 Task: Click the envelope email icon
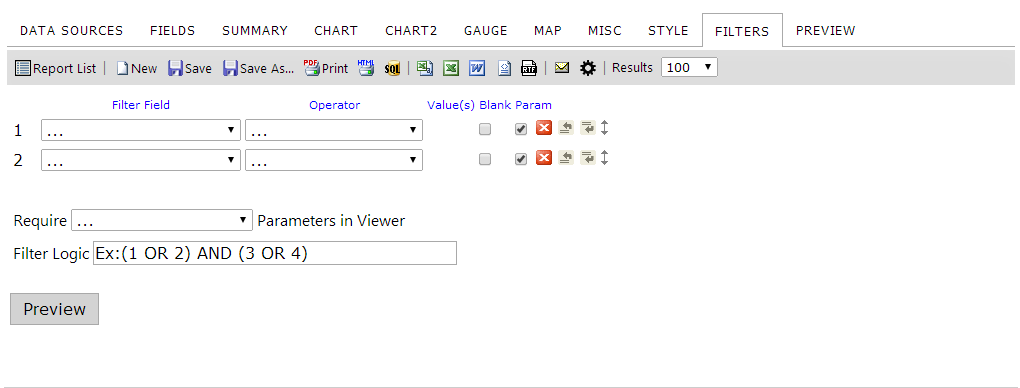(x=562, y=68)
